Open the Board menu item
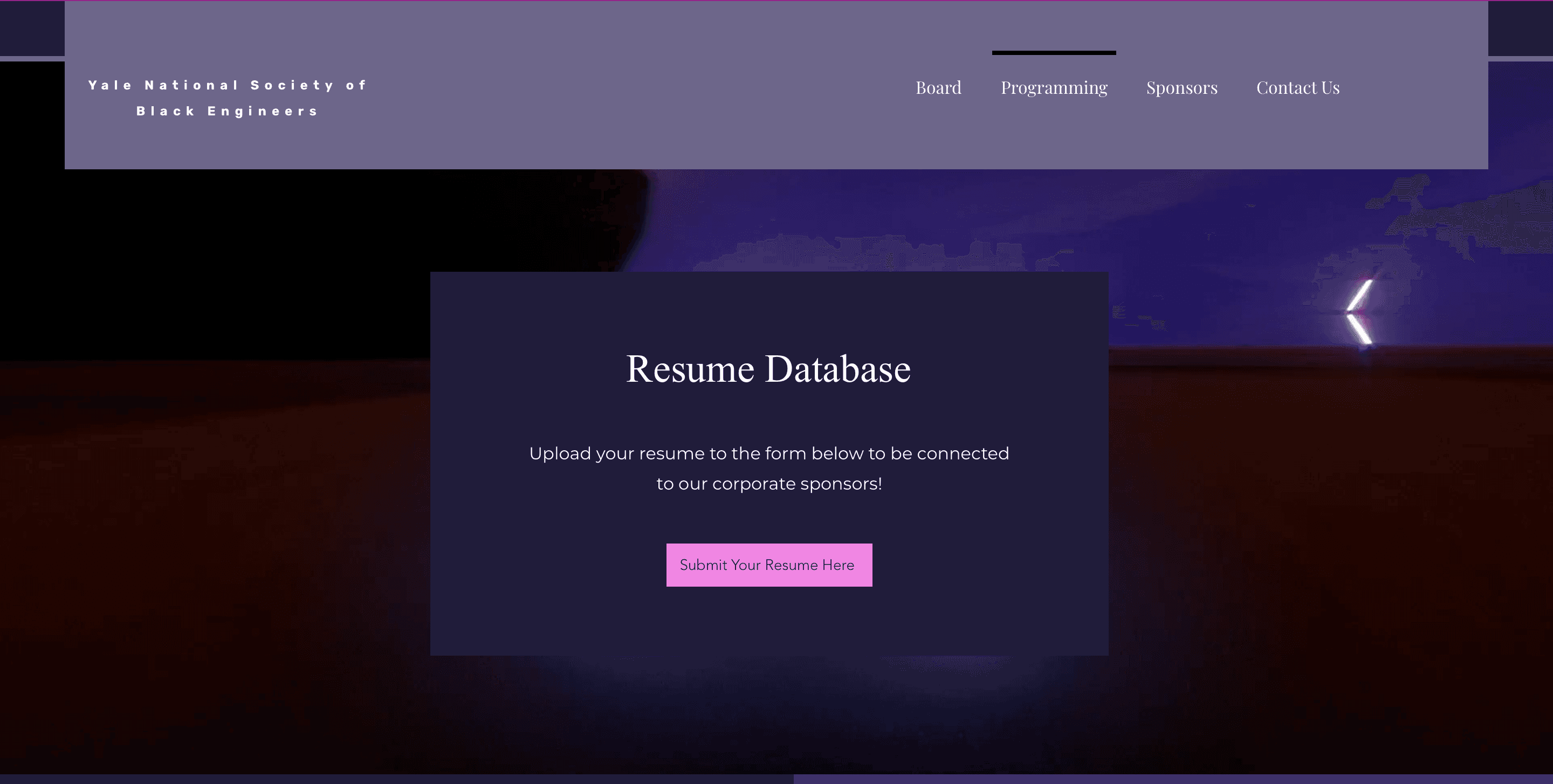 point(938,87)
